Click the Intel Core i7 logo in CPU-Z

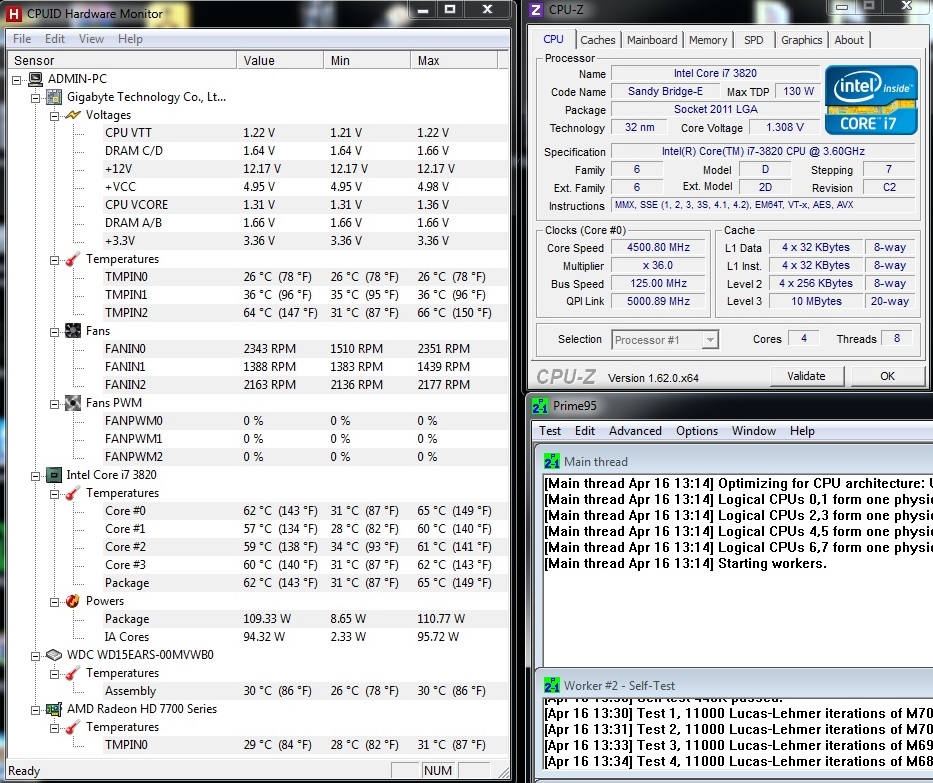pyautogui.click(x=871, y=100)
